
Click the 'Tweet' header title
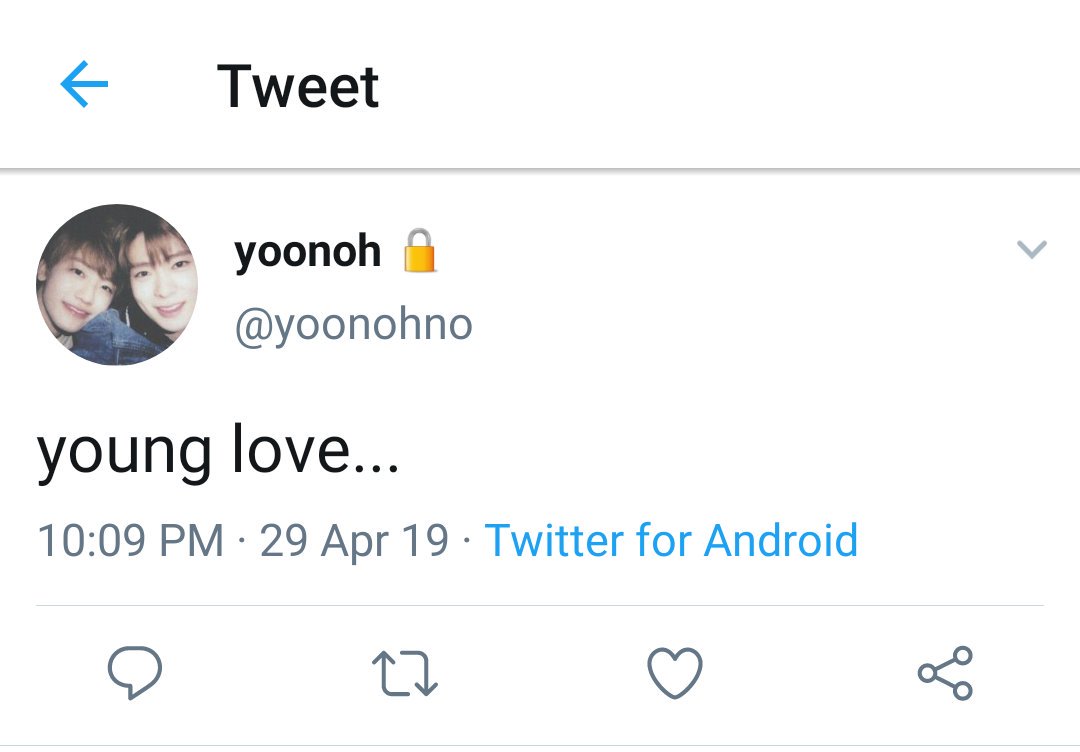(x=298, y=87)
